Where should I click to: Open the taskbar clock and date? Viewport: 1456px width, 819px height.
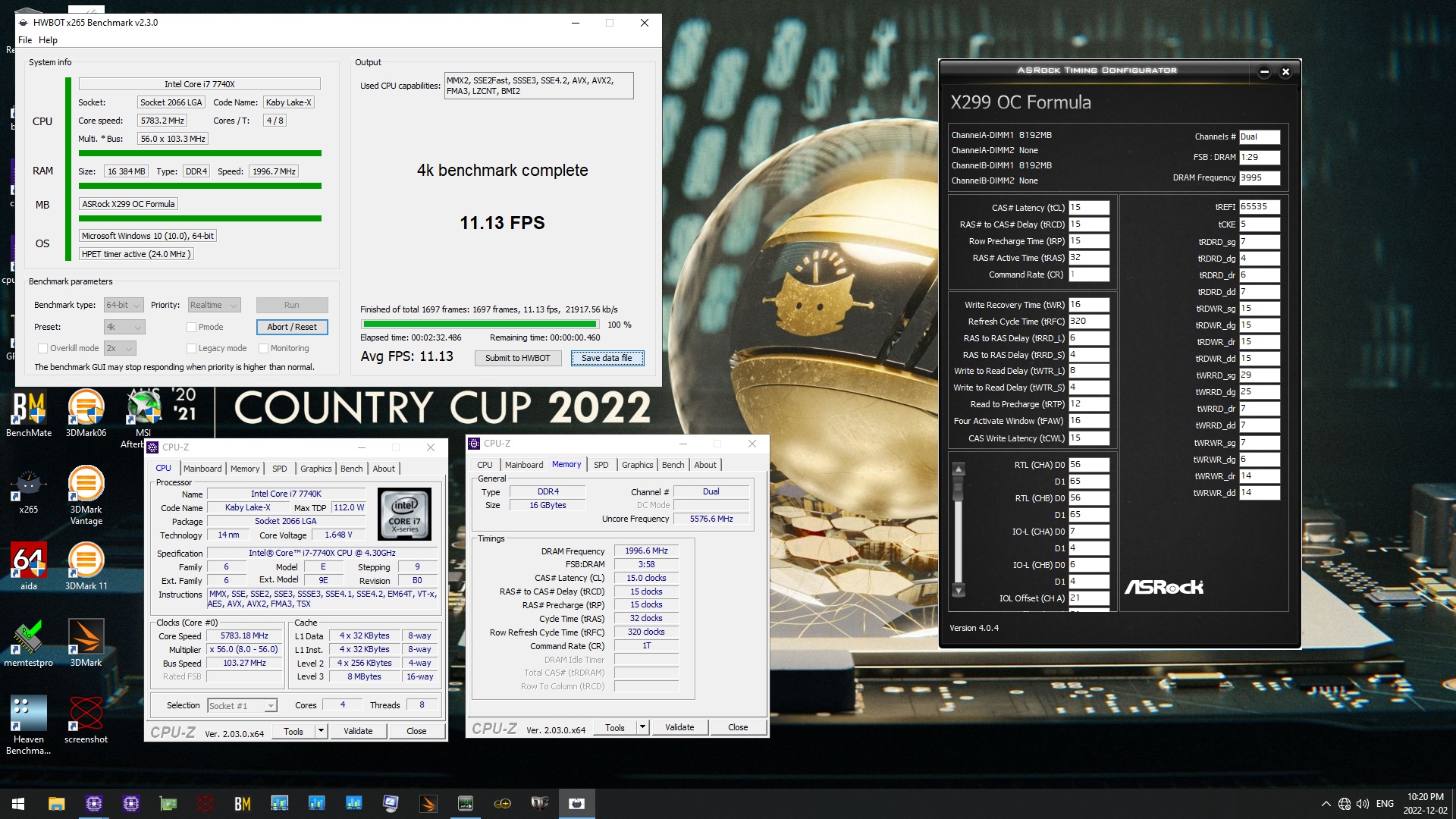(x=1426, y=804)
